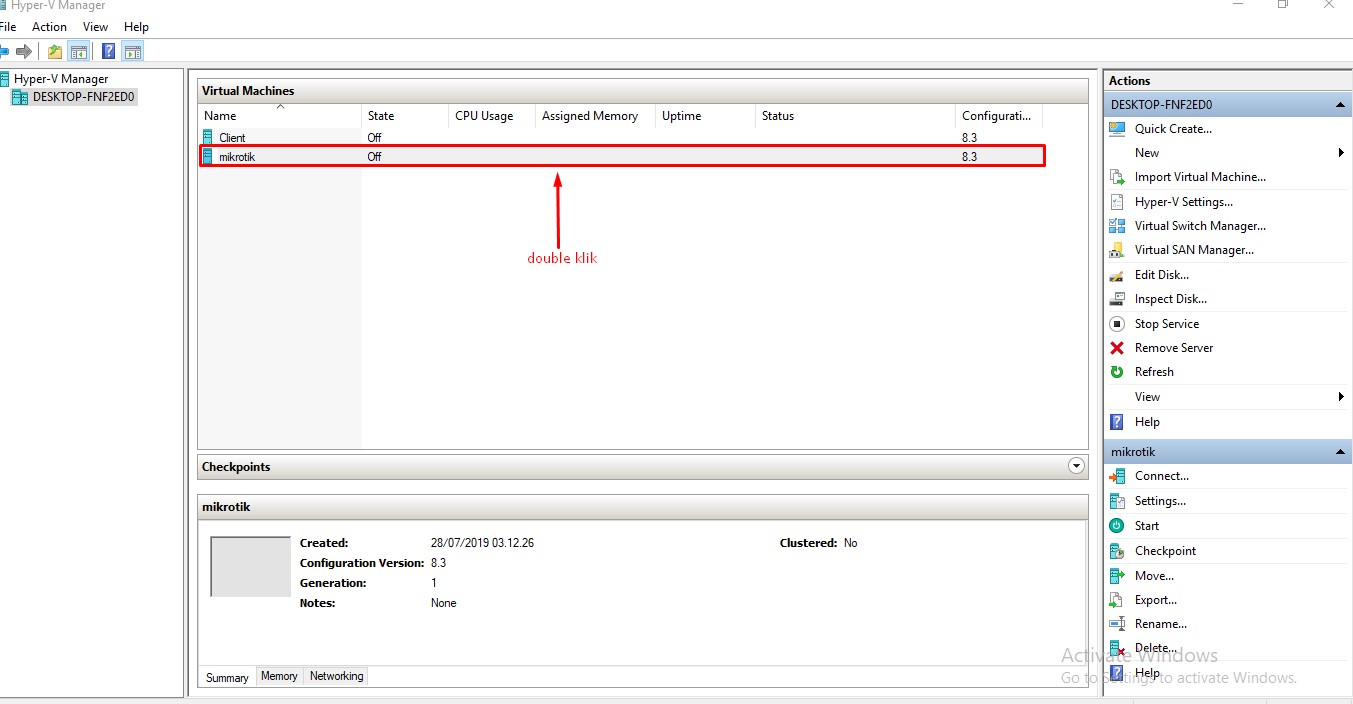Click Quick Create action icon
The height and width of the screenshot is (704, 1353).
[1117, 129]
